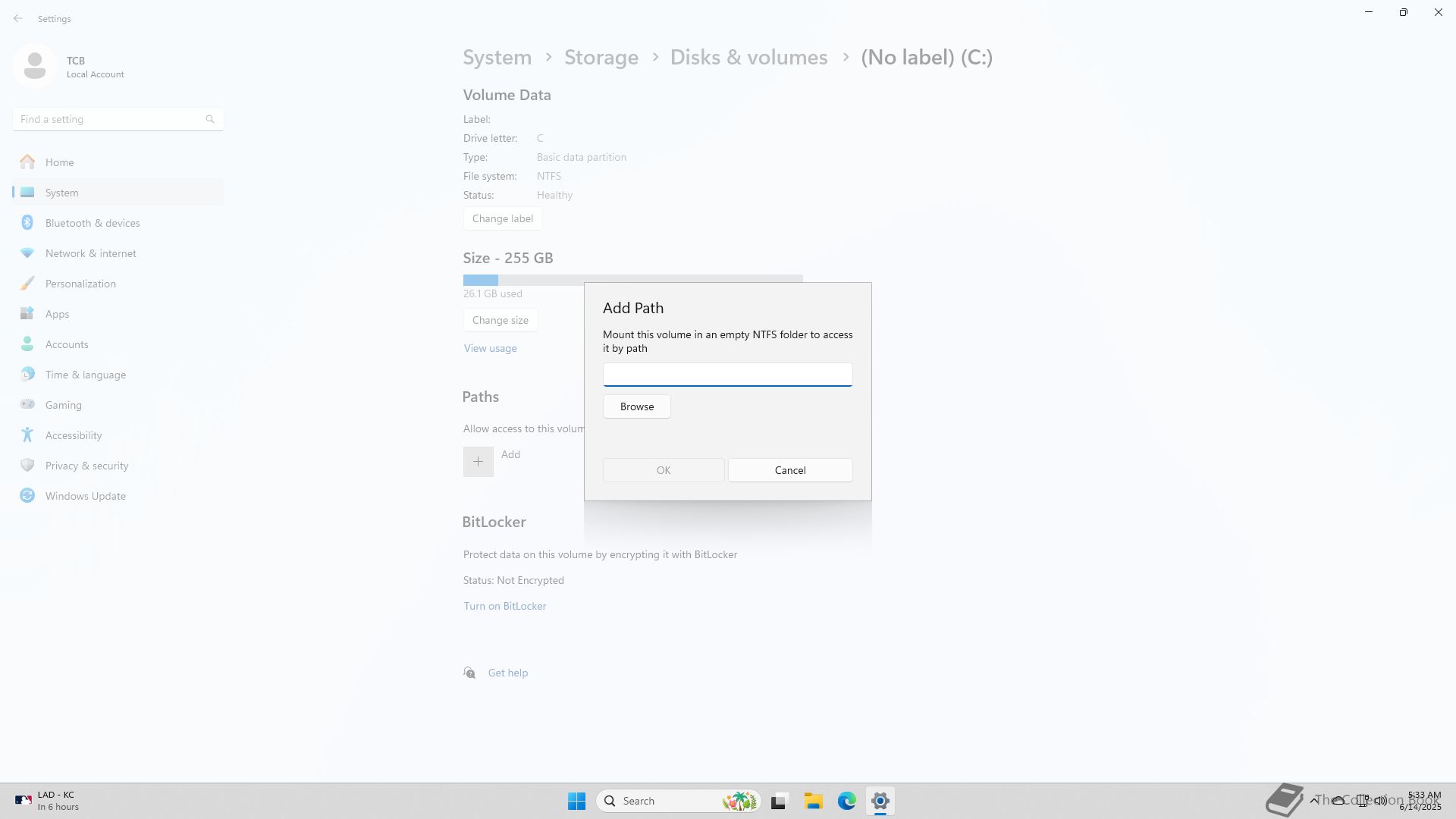Open Personalization paintbrush item
Viewport: 1456px width, 819px height.
pos(27,284)
